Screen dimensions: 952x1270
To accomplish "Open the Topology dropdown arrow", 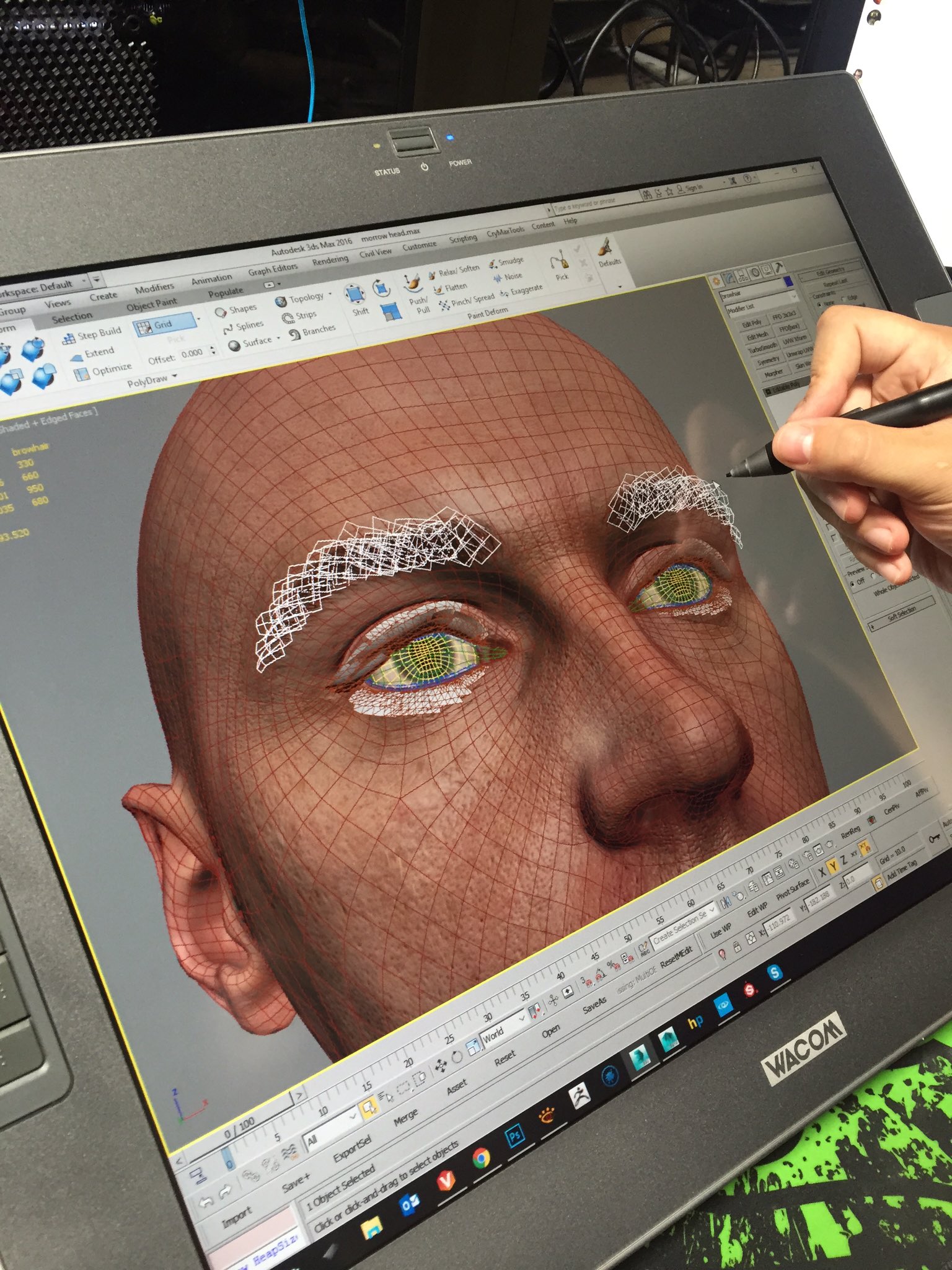I will [330, 293].
